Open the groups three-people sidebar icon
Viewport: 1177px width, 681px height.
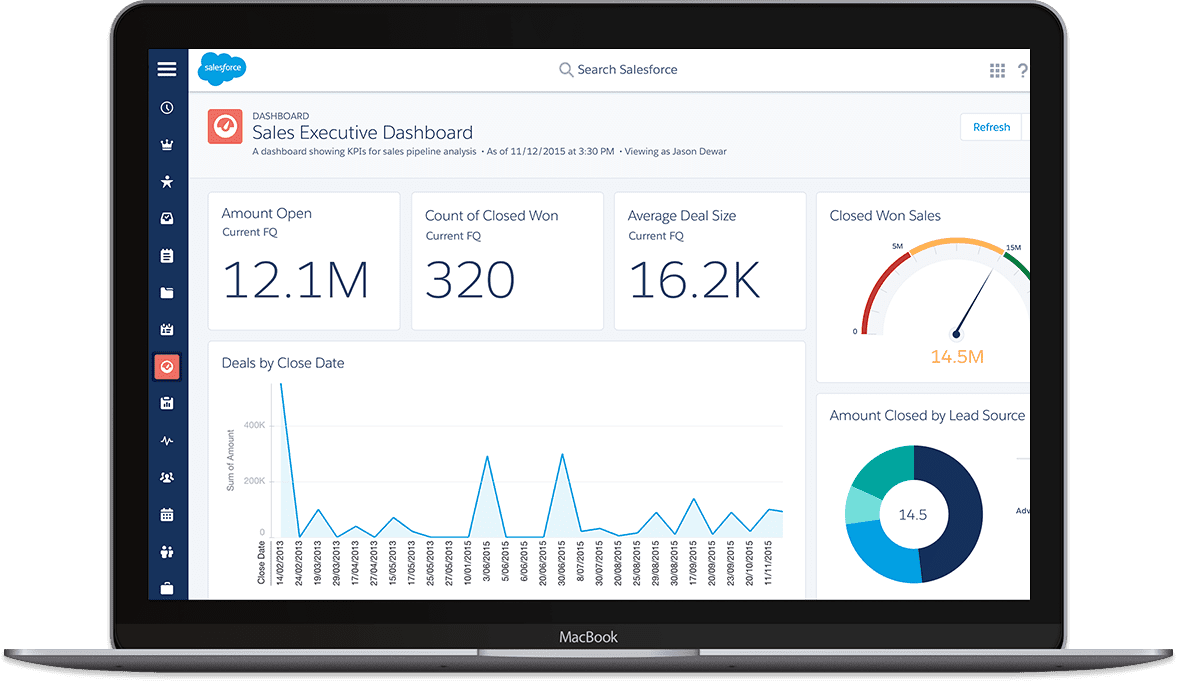click(x=167, y=478)
